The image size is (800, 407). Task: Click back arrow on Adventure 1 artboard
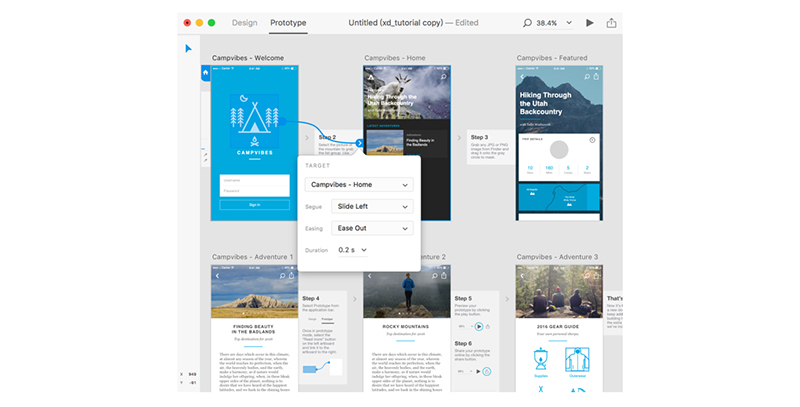[x=218, y=275]
